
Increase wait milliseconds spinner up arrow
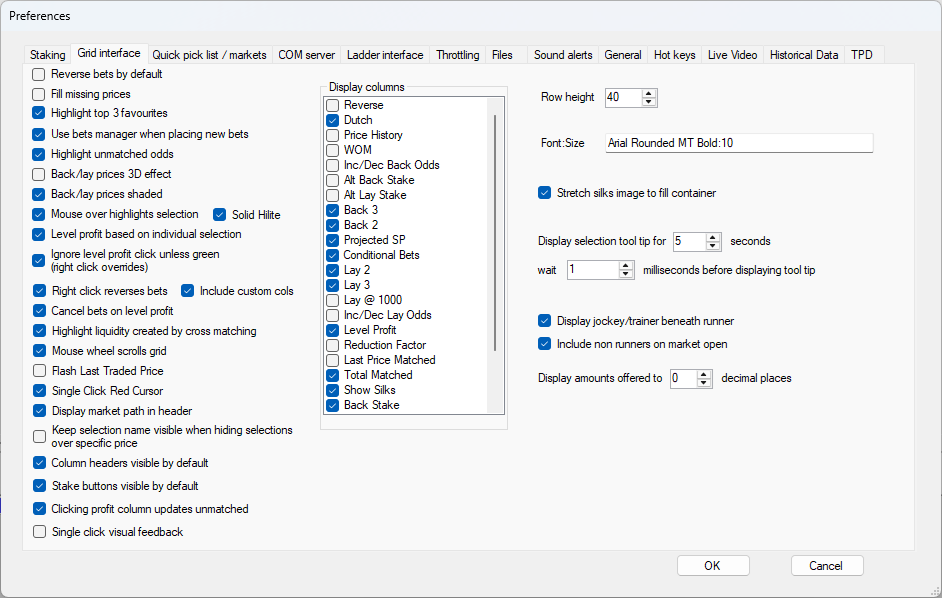tap(625, 266)
